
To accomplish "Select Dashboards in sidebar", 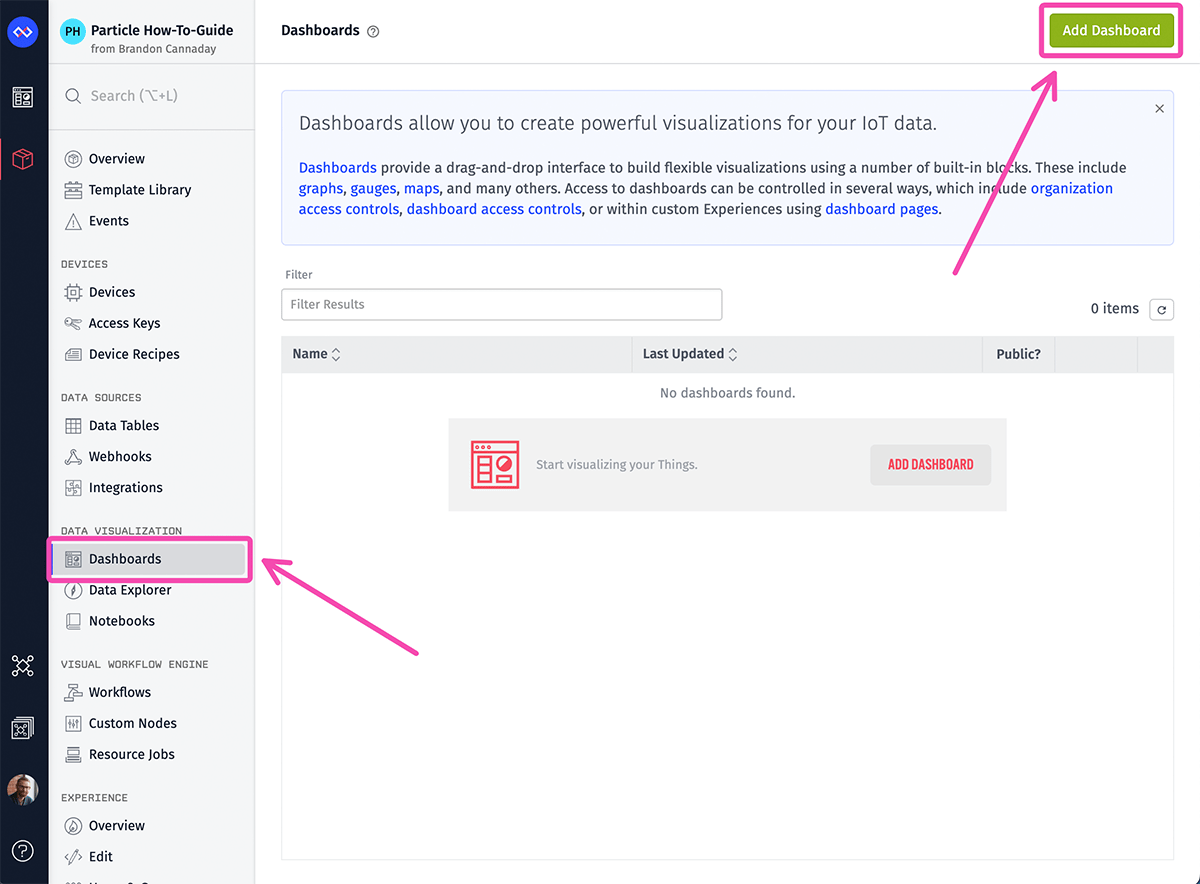I will pos(150,559).
